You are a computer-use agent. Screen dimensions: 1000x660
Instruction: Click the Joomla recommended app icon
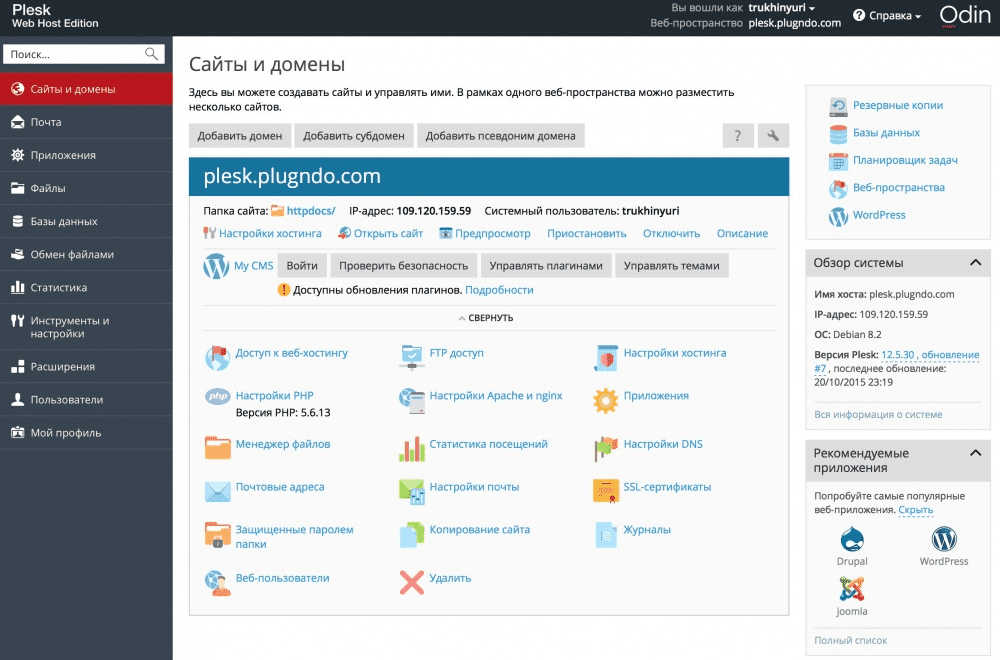point(852,589)
